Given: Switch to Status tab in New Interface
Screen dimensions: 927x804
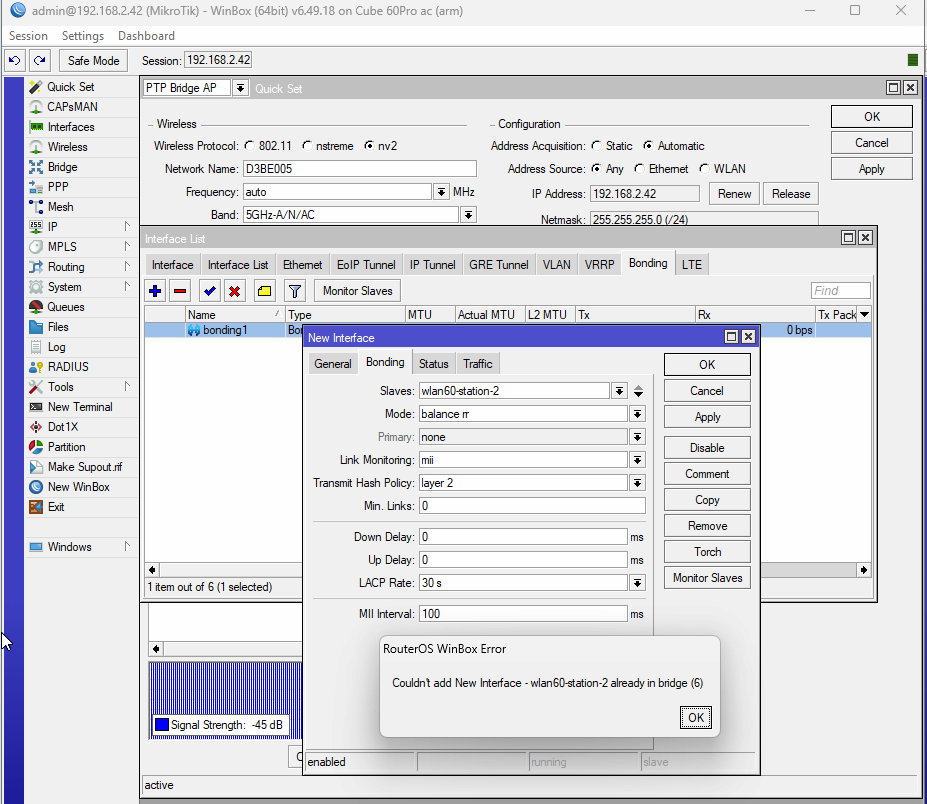Looking at the screenshot, I should point(433,364).
